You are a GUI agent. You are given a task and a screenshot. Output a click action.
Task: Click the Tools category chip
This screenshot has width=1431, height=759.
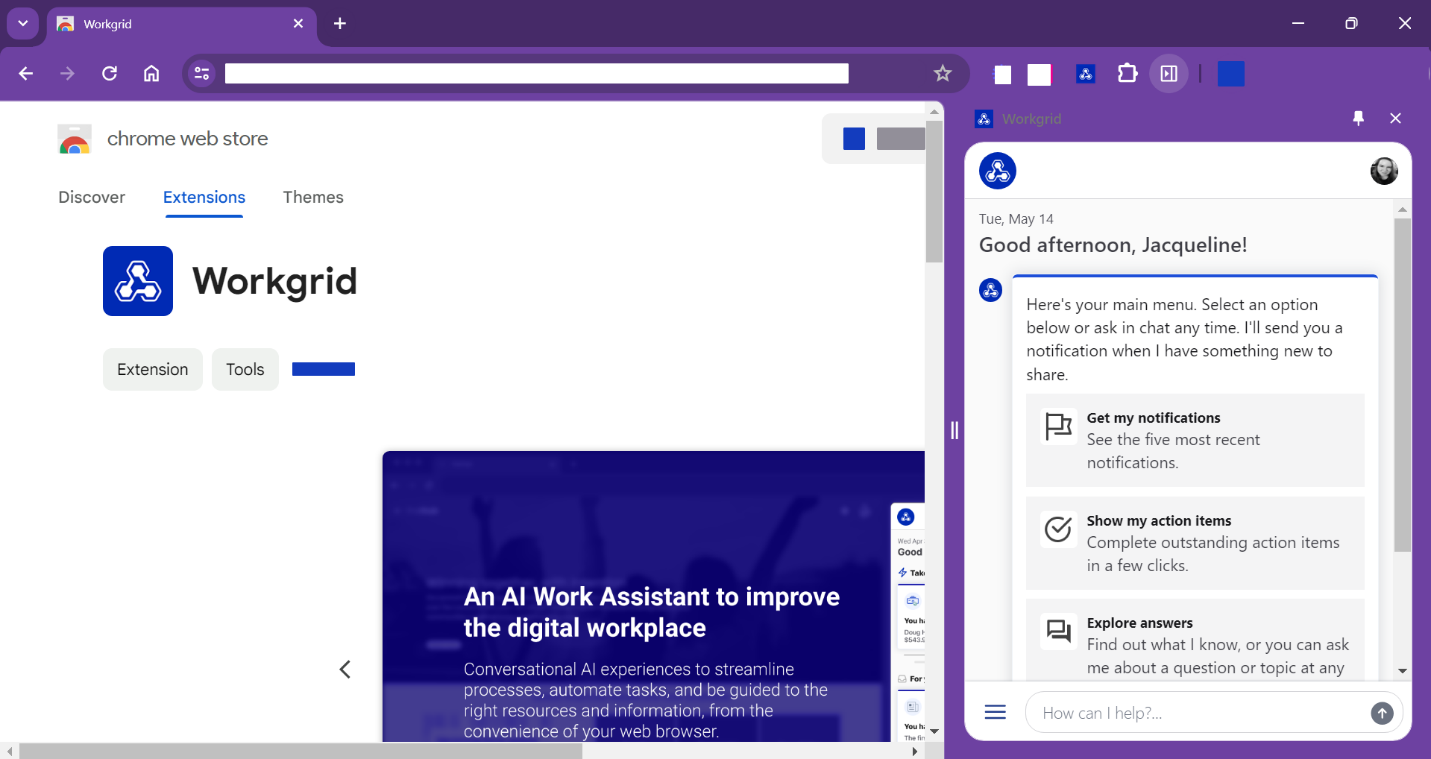[x=245, y=369]
